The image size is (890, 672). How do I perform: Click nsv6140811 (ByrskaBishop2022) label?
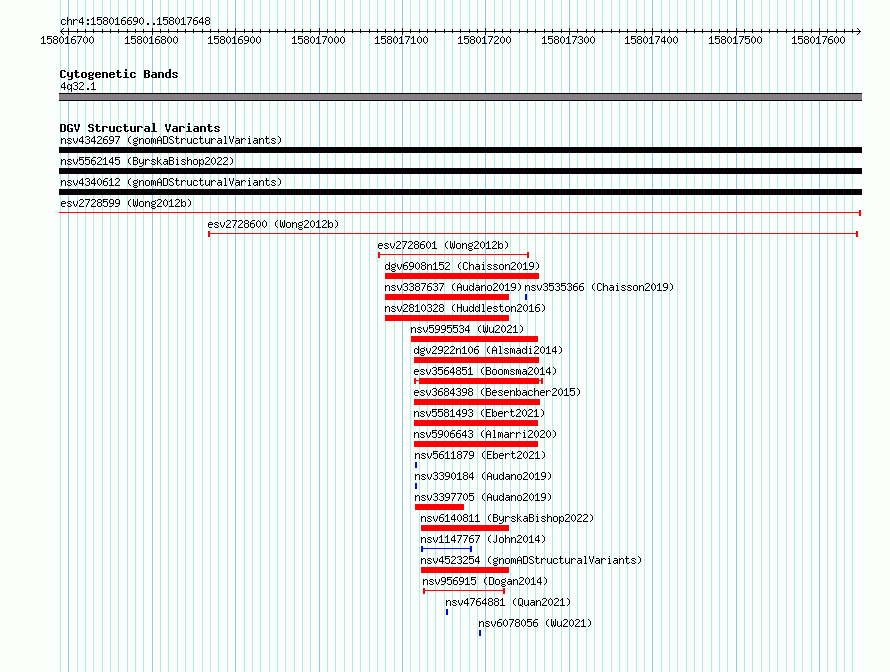(507, 518)
